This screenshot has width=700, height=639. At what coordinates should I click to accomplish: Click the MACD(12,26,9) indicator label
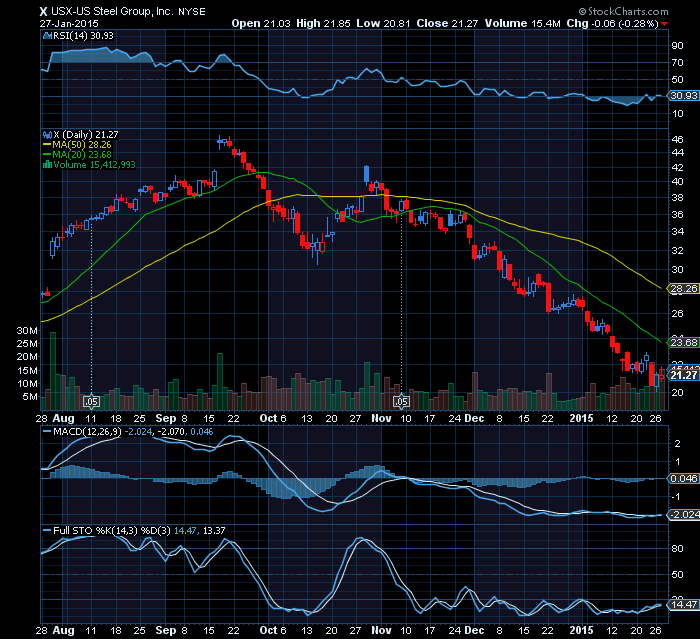point(87,432)
